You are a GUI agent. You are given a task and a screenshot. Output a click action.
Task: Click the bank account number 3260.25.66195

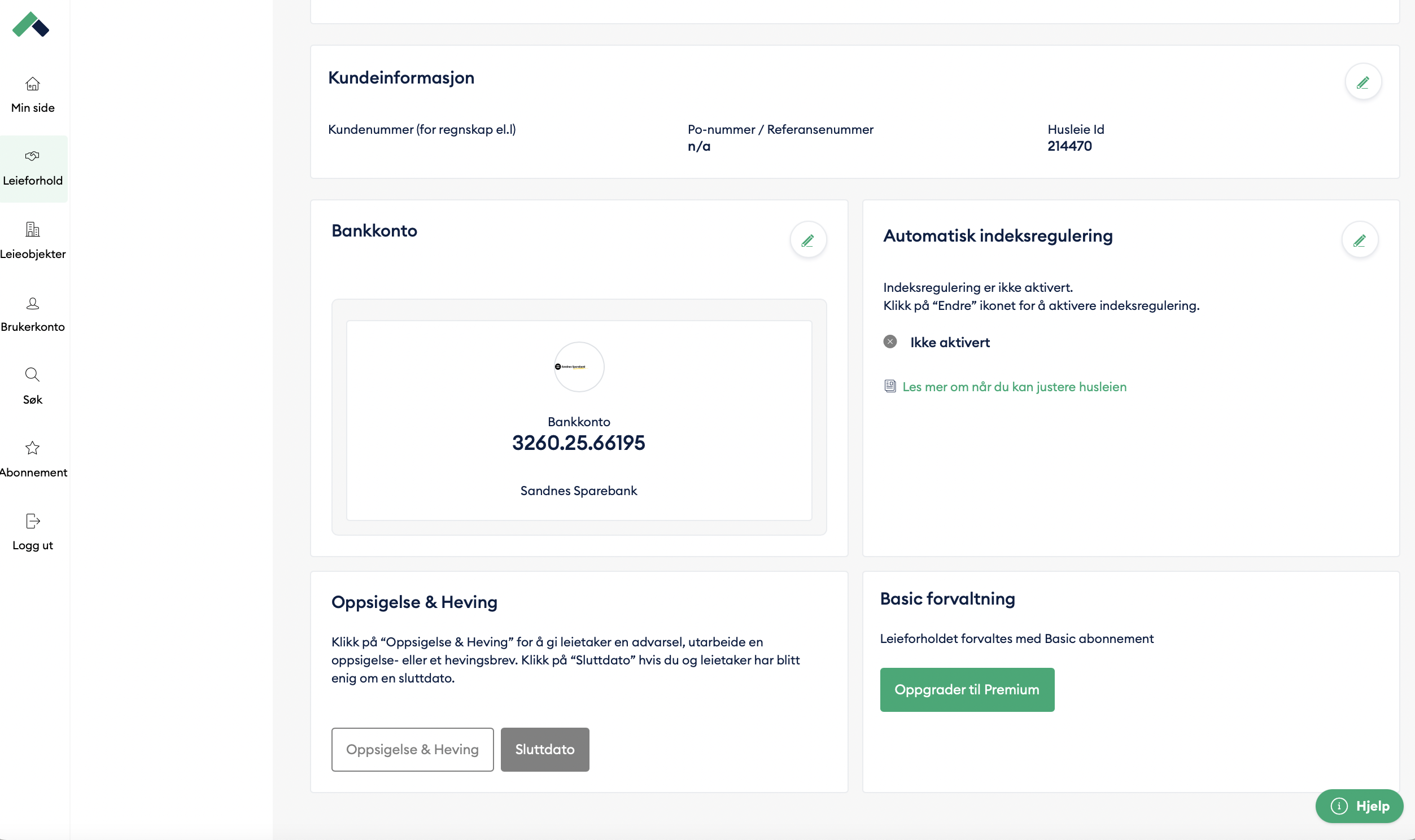point(578,443)
